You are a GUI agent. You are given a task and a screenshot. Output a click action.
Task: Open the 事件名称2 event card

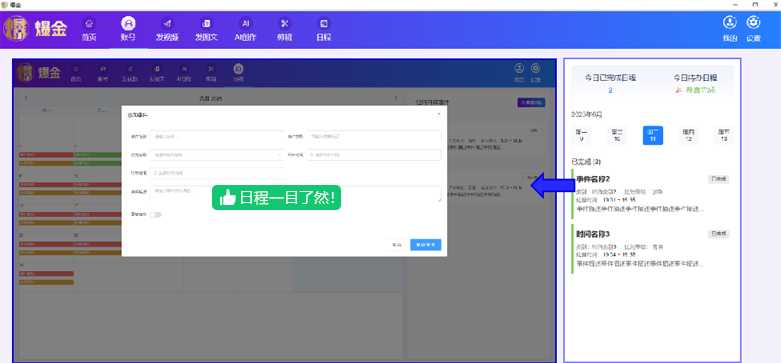[652, 194]
